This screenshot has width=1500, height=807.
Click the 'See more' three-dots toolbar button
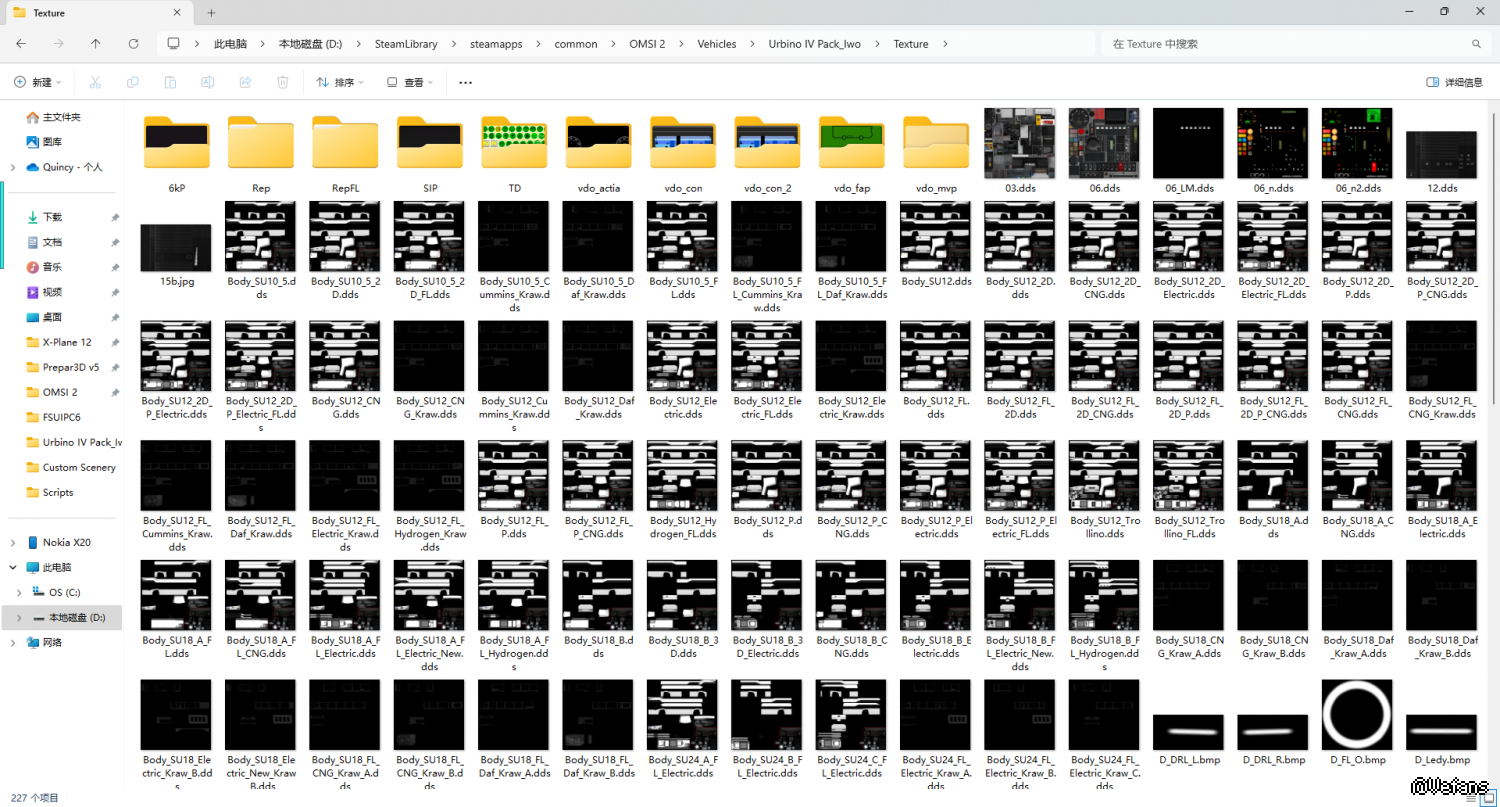click(465, 82)
